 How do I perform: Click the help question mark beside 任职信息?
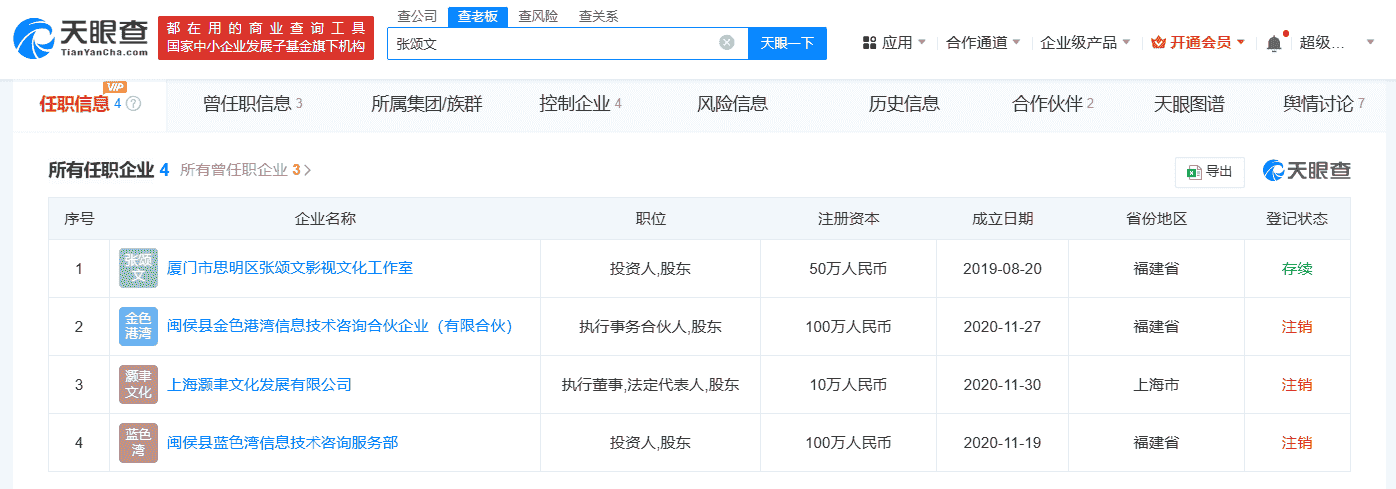coord(134,104)
